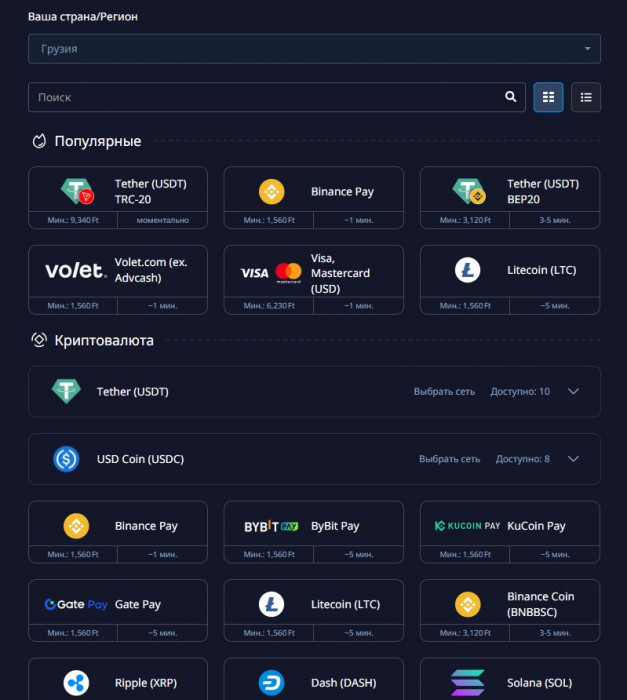Viewport: 627px width, 700px height.
Task: Choose Tether (USDT) TRC-20 label
Action: tap(150, 192)
